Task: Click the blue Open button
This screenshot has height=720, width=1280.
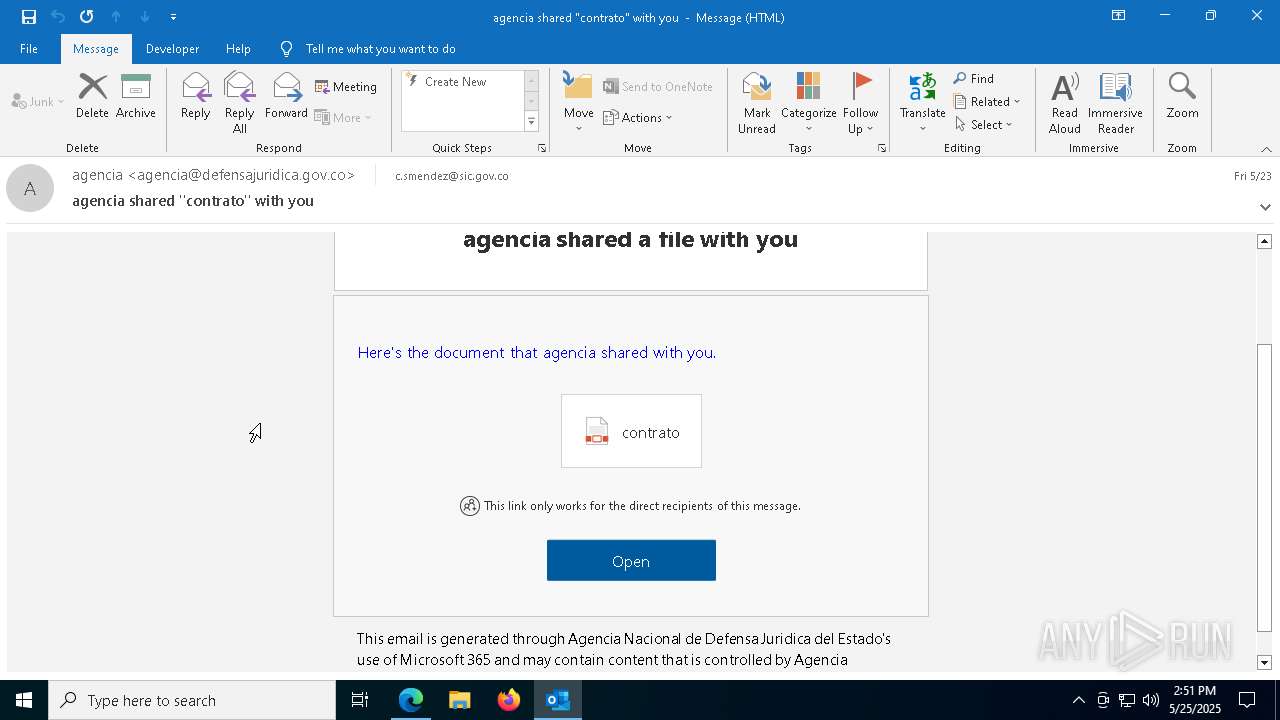Action: click(x=631, y=561)
